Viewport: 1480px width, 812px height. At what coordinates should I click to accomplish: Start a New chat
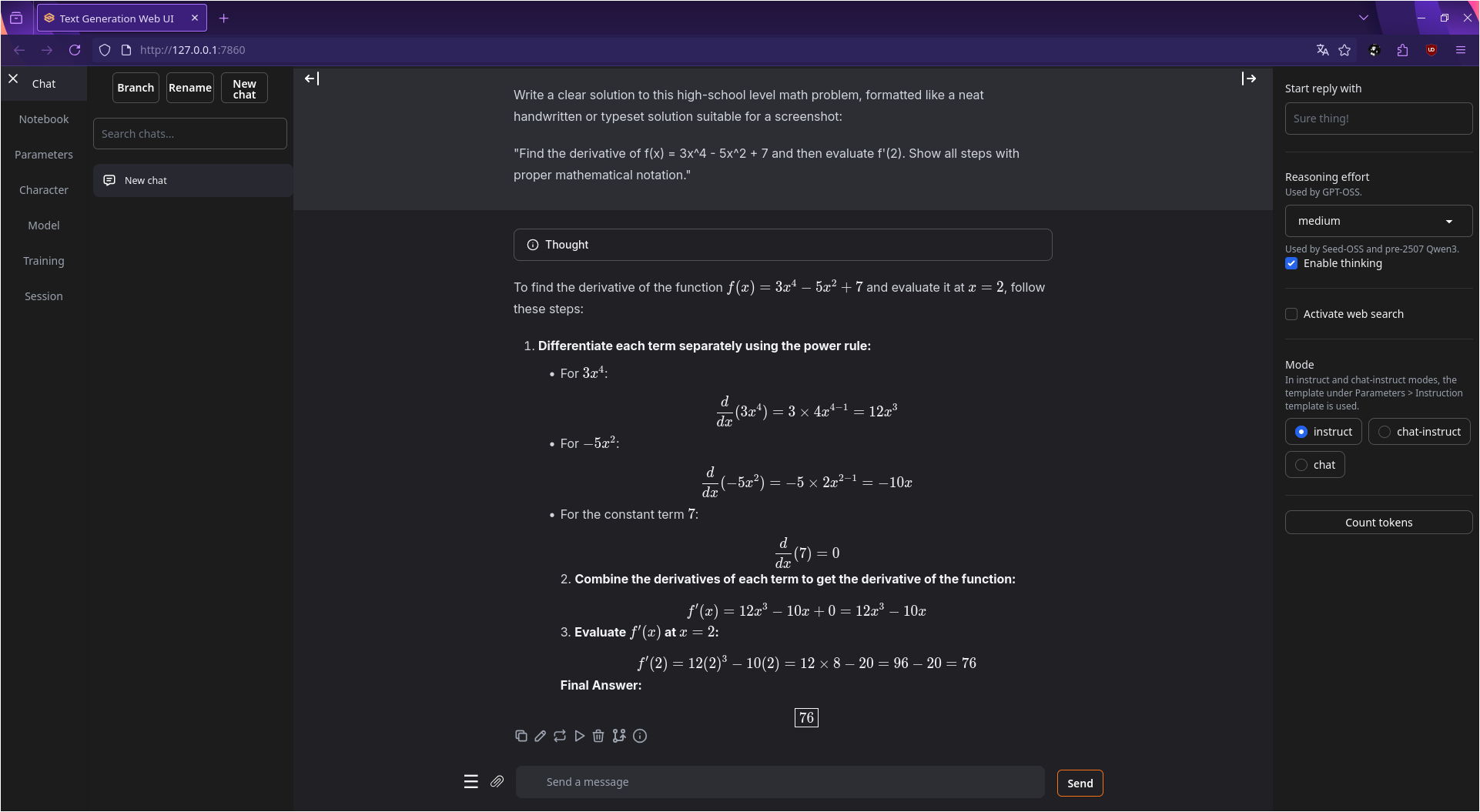[243, 88]
